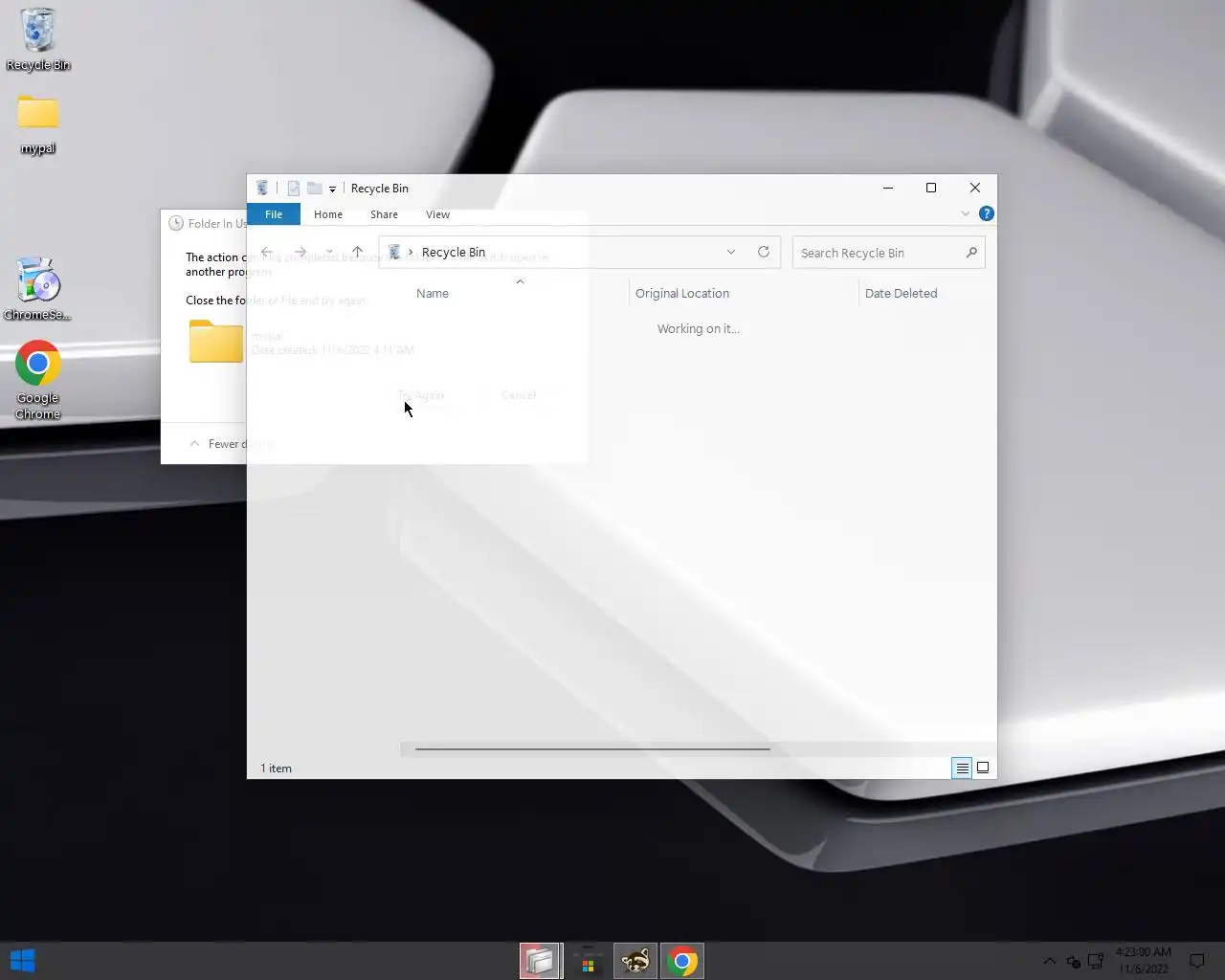The height and width of the screenshot is (980, 1225).
Task: Sort by the Name column header
Action: tap(433, 294)
